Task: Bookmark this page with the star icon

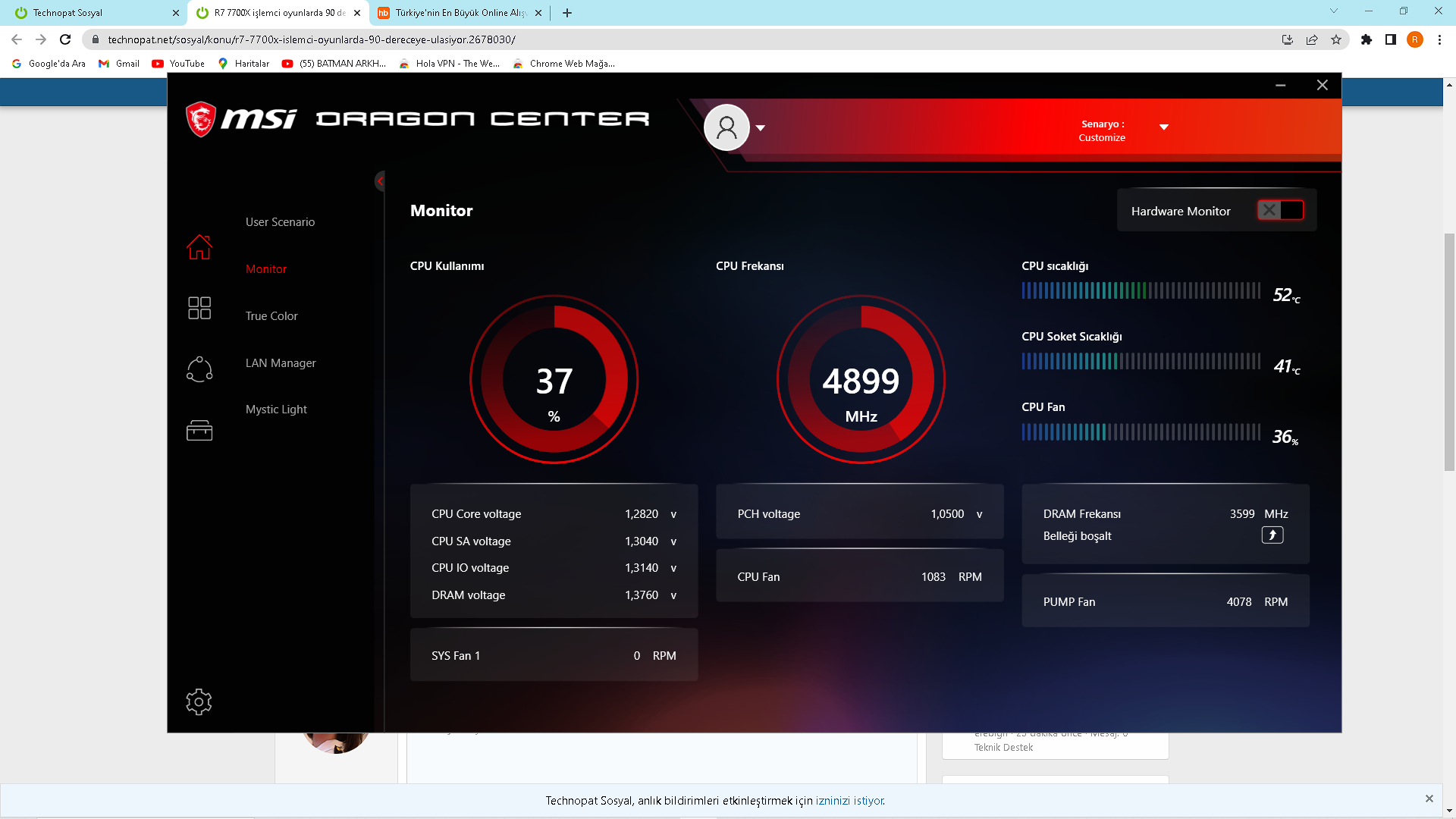Action: click(x=1336, y=39)
